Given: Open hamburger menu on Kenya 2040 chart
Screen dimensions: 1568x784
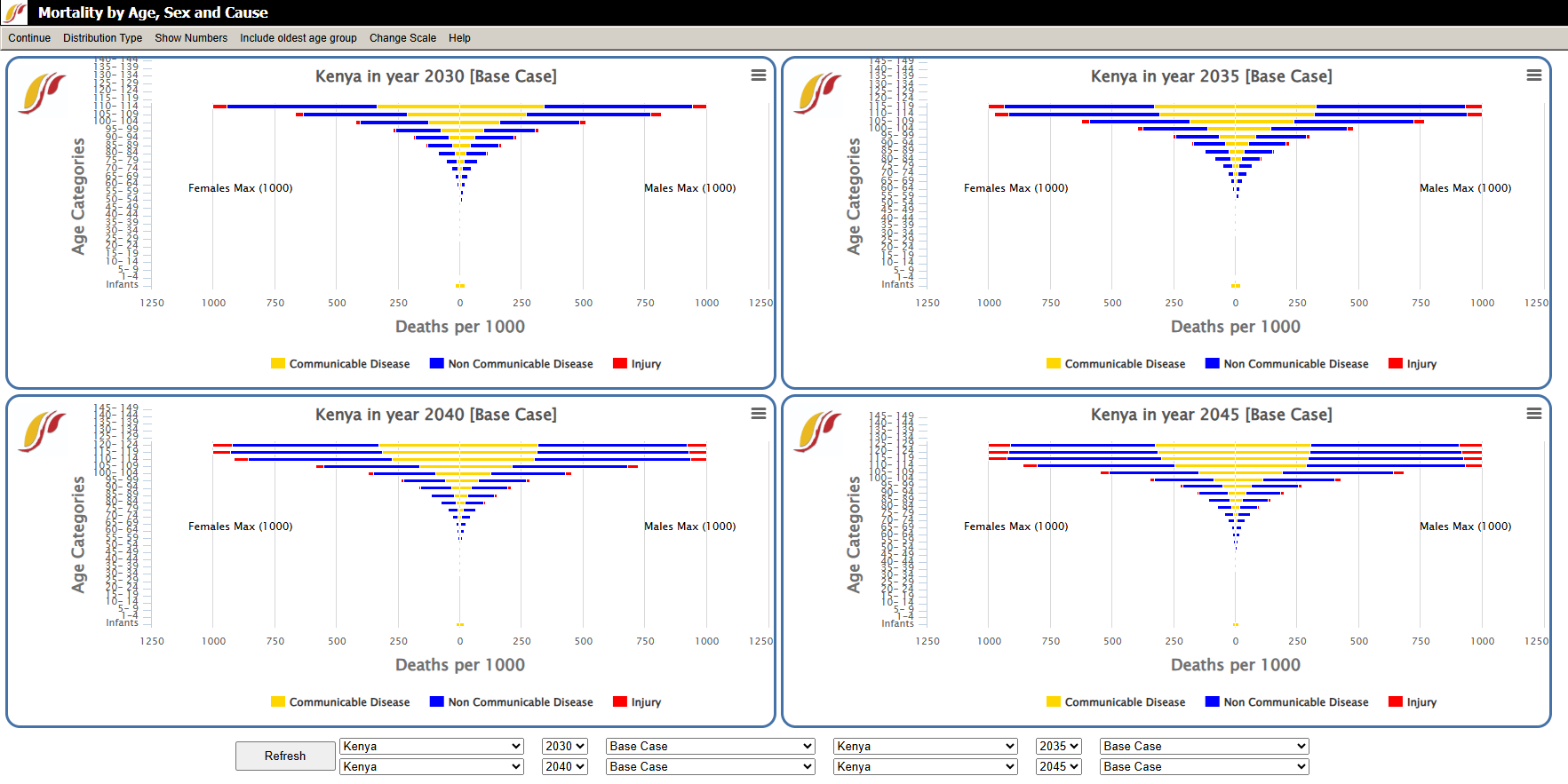Looking at the screenshot, I should 758,414.
